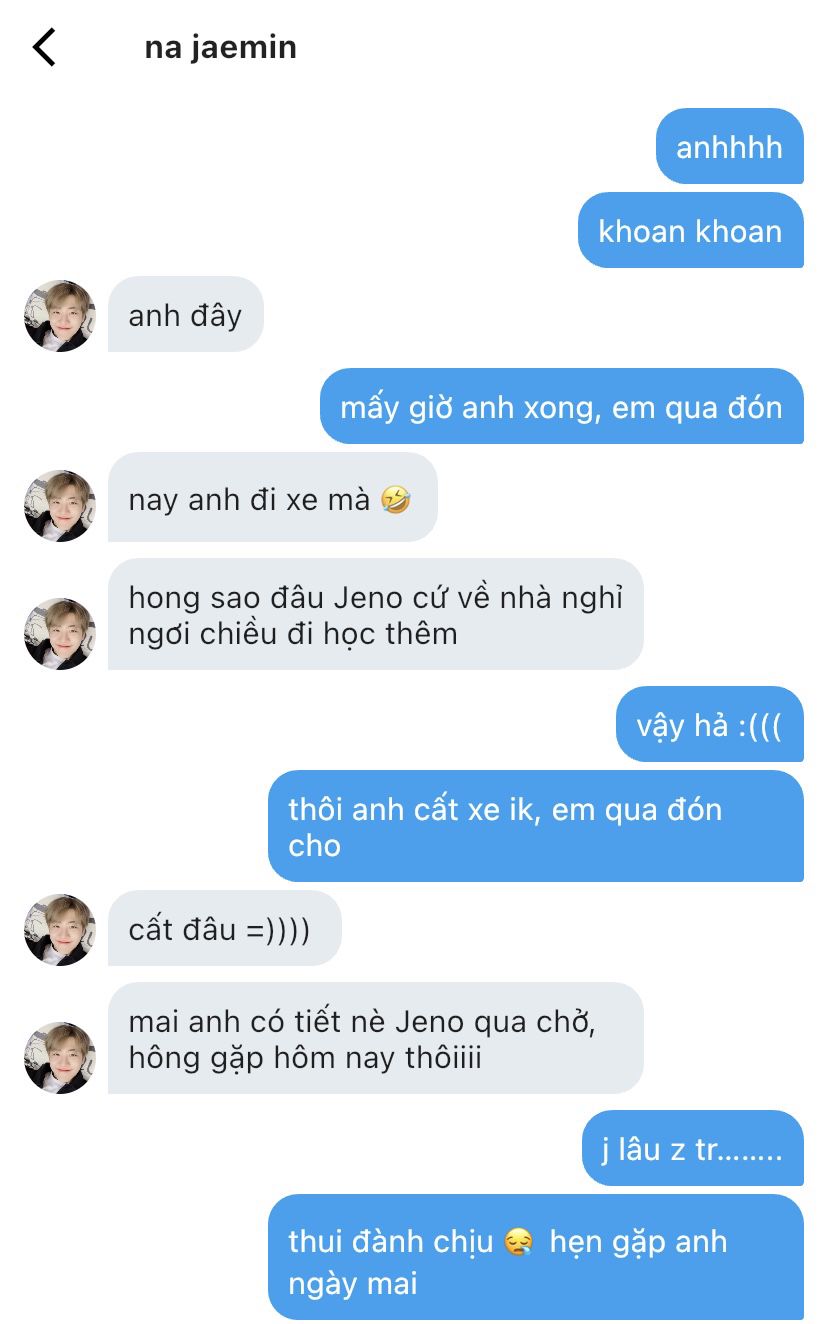Image resolution: width=826 pixels, height=1324 pixels.
Task: Open the na jaemin contact name header
Action: coord(220,48)
